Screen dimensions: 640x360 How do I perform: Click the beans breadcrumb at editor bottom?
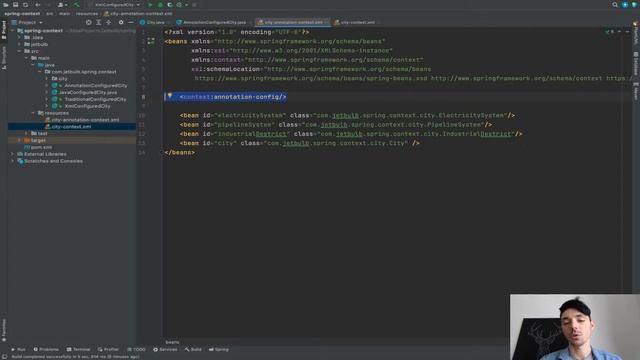(172, 342)
